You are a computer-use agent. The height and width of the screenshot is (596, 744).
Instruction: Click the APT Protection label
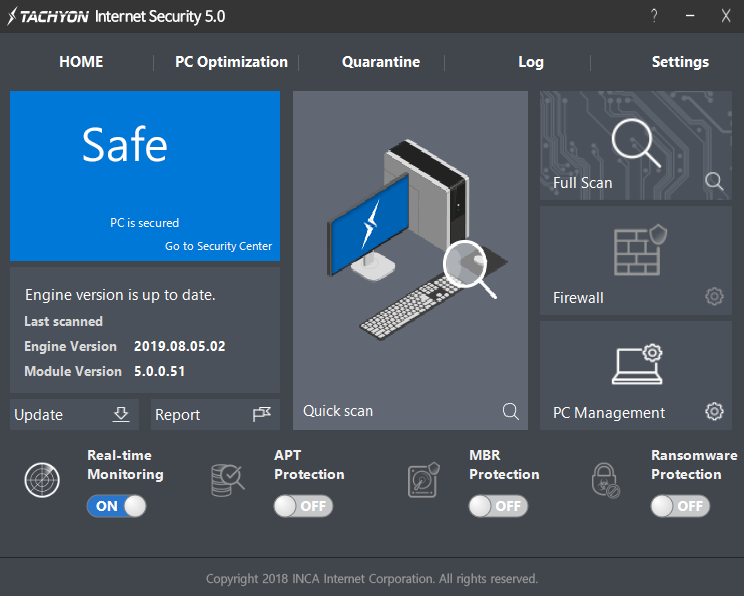309,465
